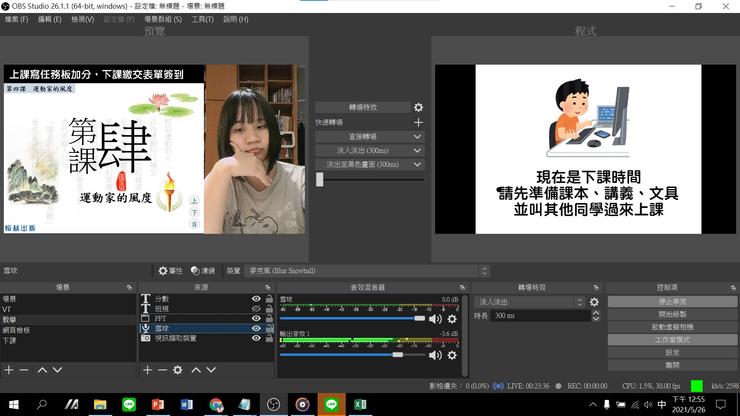The image size is (740, 416).
Task: Toggle lock on 視訊擷取裝置 source
Action: [269, 338]
